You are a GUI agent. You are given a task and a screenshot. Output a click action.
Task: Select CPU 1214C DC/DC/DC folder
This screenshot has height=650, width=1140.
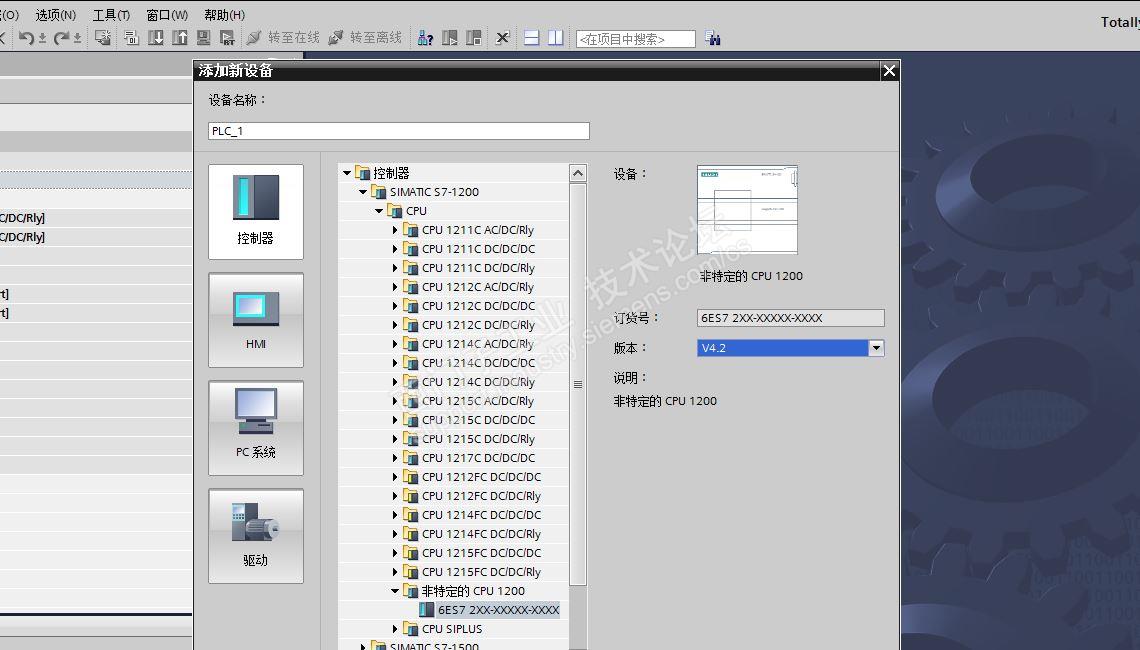click(478, 363)
